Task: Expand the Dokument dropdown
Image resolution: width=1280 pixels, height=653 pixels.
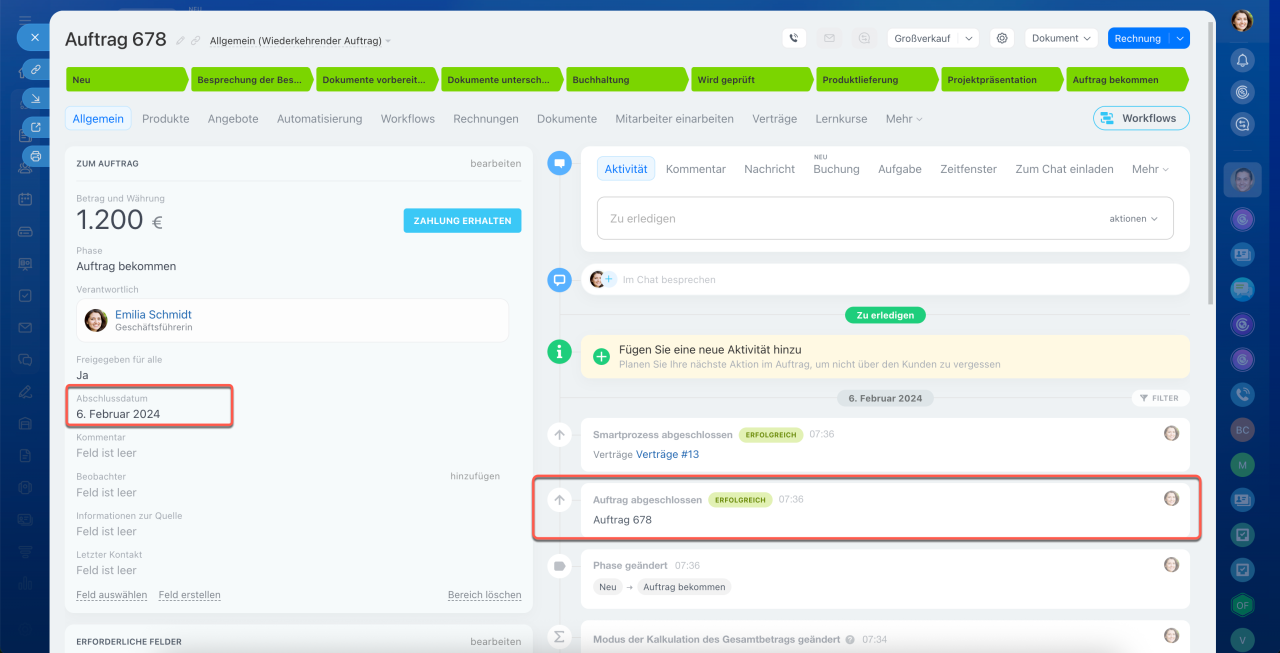Action: click(x=1061, y=38)
